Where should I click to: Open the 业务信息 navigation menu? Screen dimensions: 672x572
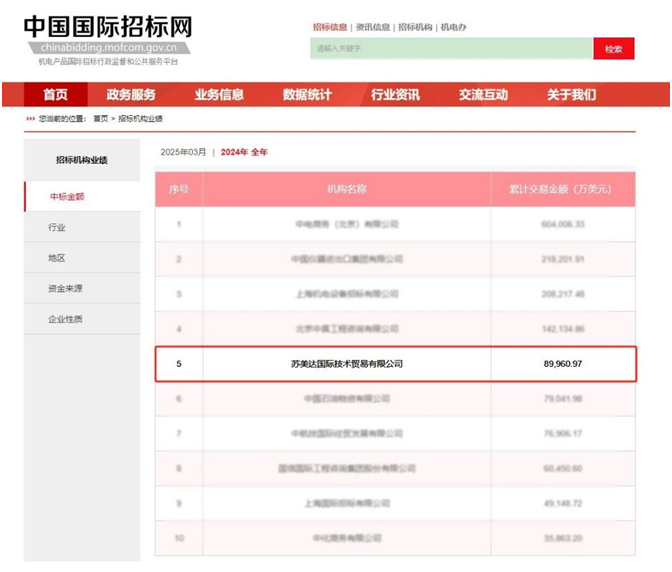(x=219, y=95)
